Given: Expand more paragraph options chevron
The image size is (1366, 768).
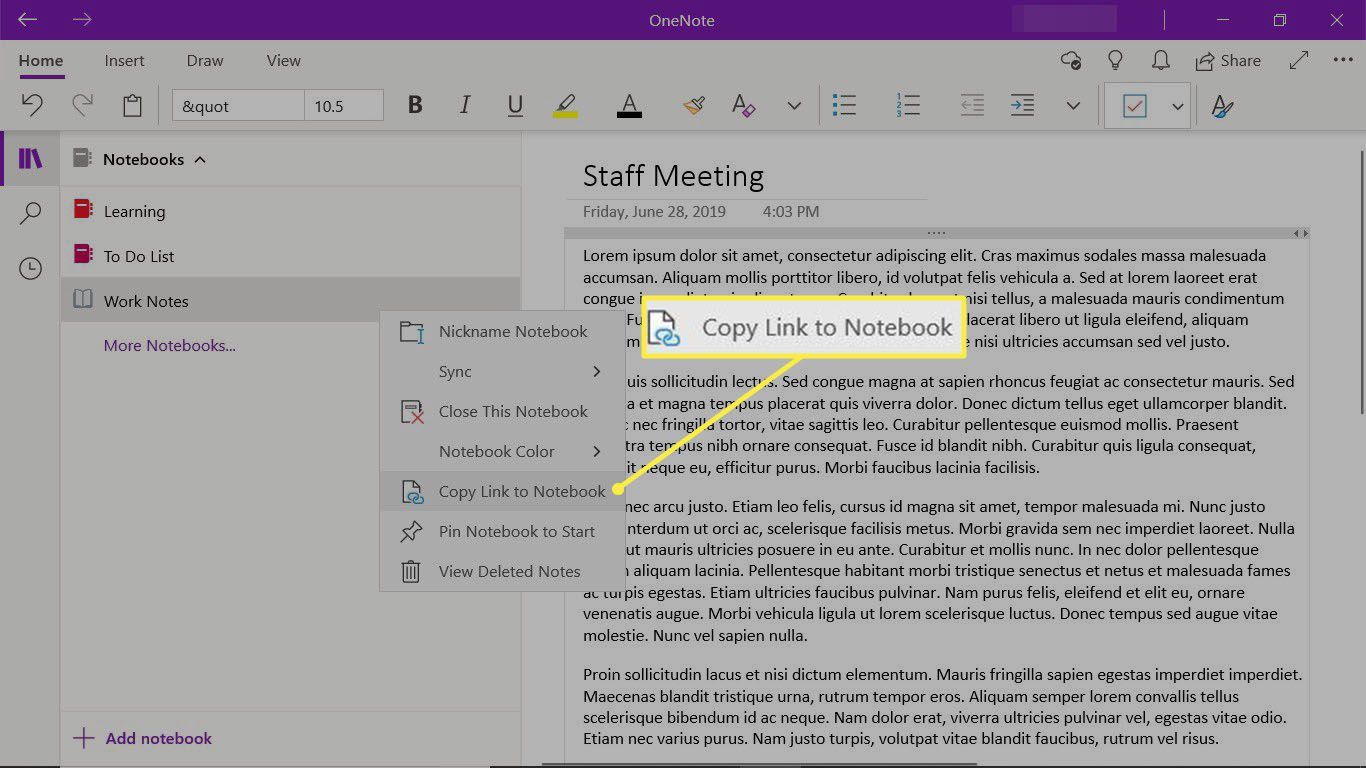Looking at the screenshot, I should [1073, 105].
